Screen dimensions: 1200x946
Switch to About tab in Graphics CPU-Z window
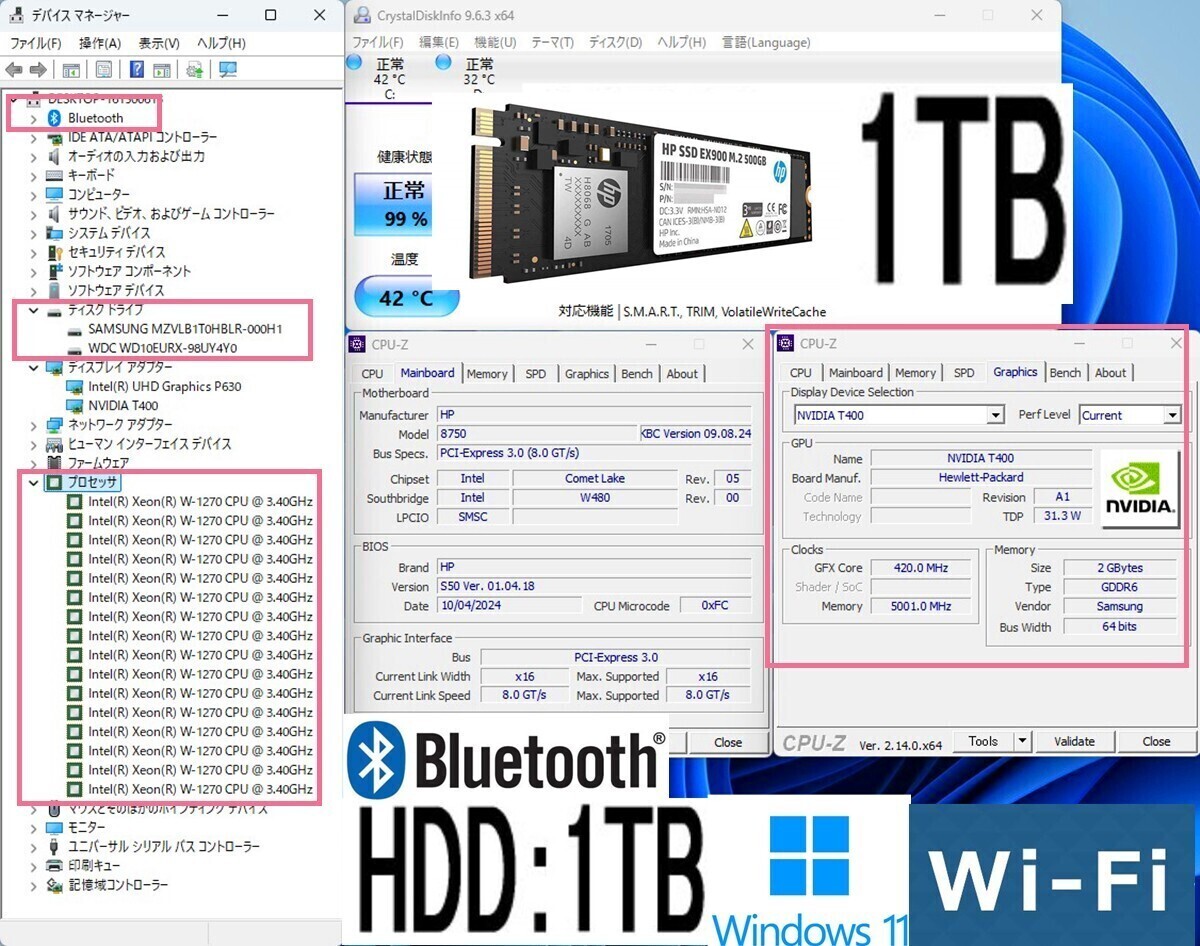pyautogui.click(x=1111, y=373)
